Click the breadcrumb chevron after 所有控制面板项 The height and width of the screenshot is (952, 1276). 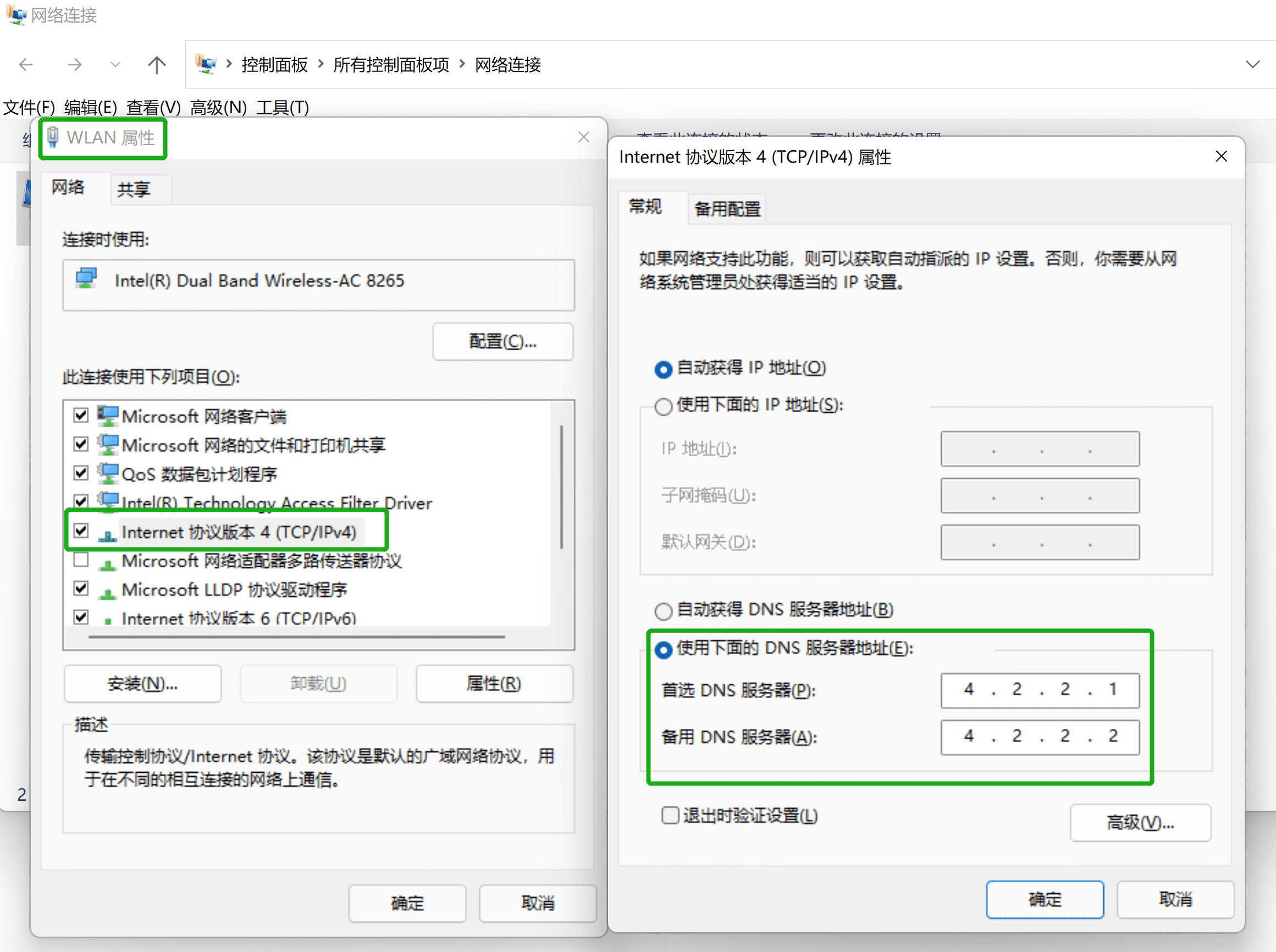462,64
